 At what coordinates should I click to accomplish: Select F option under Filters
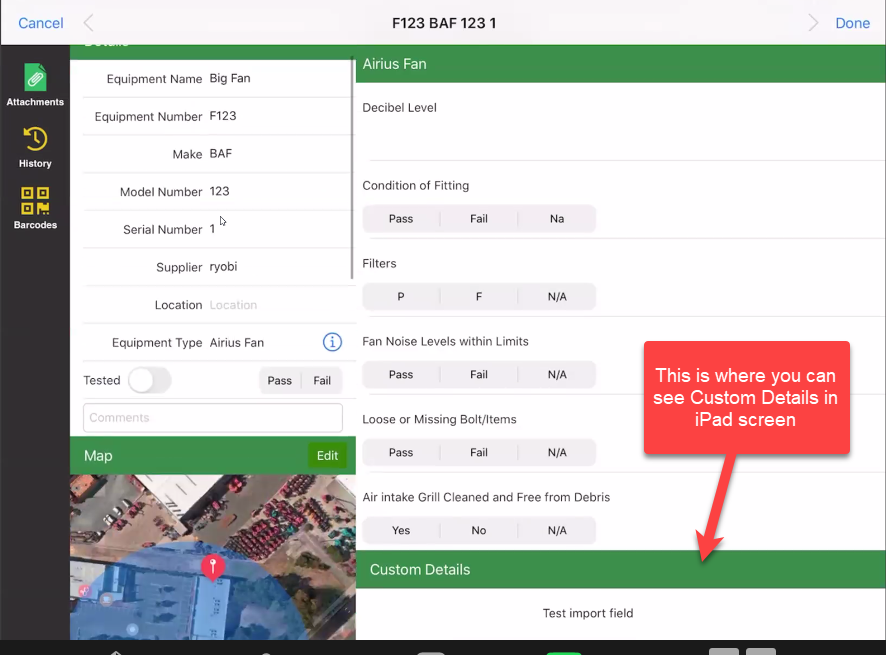(479, 297)
